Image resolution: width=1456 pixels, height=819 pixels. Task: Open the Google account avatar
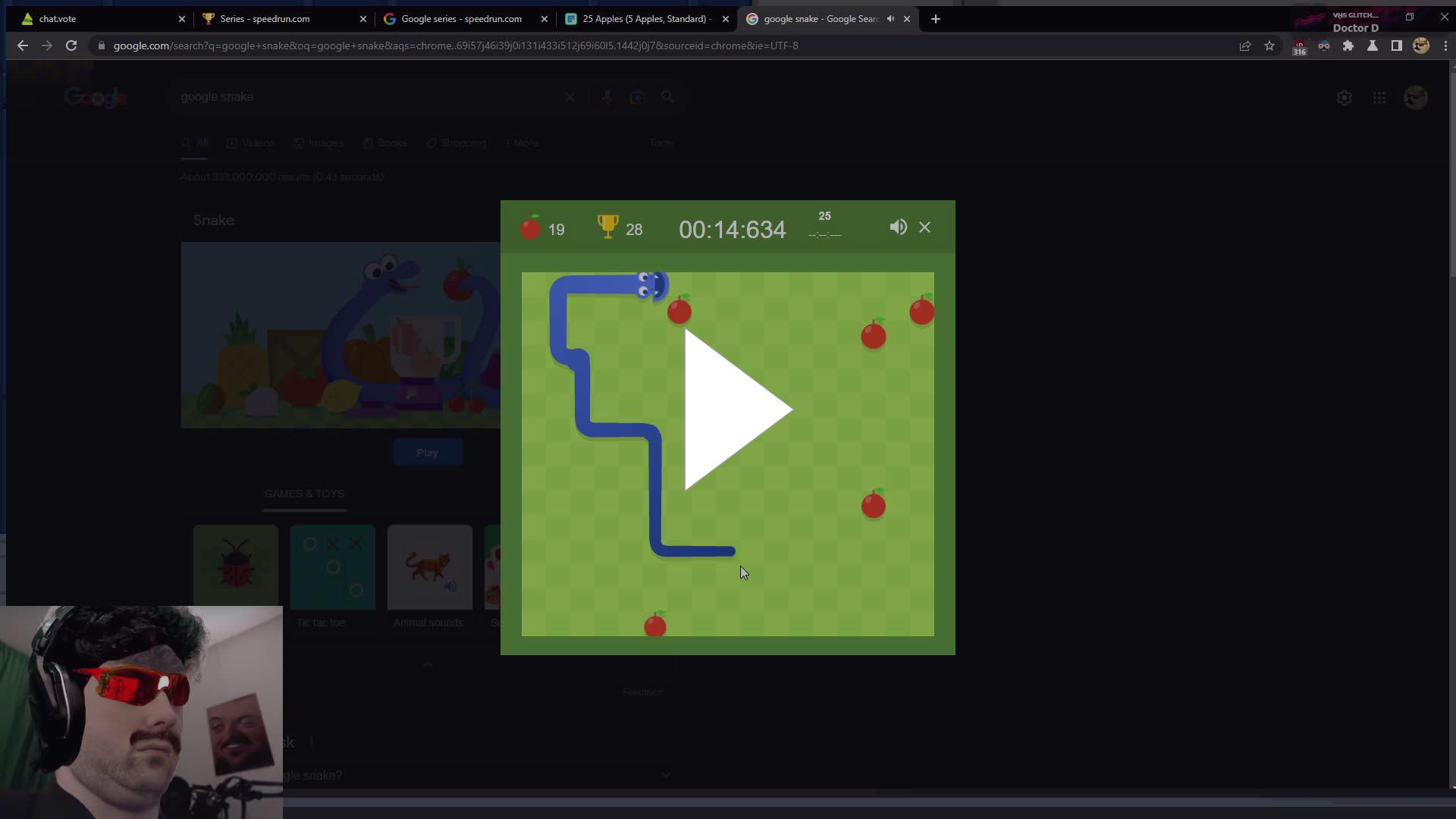pyautogui.click(x=1416, y=98)
